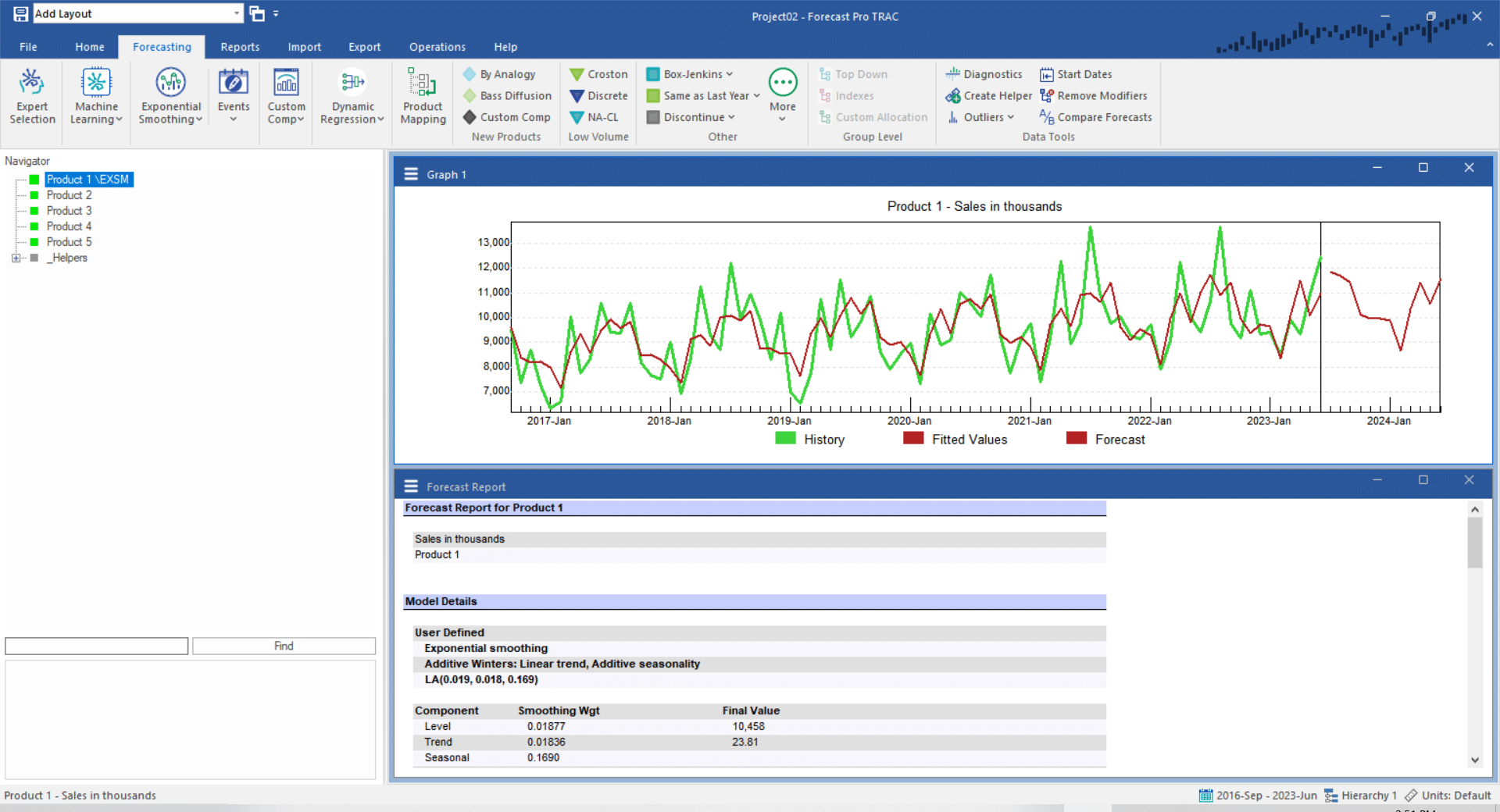
Task: Open the File menu
Action: (x=28, y=47)
